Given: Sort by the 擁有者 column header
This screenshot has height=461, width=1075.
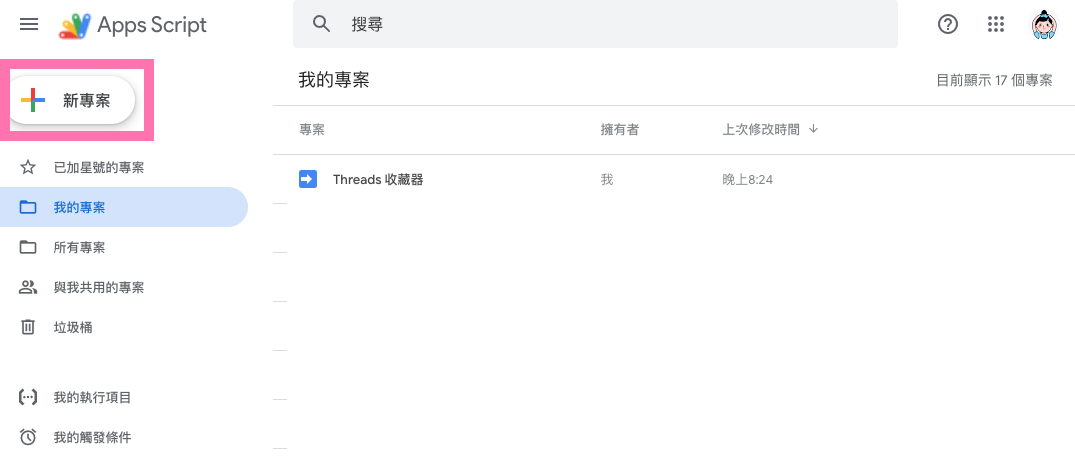Looking at the screenshot, I should pos(620,130).
